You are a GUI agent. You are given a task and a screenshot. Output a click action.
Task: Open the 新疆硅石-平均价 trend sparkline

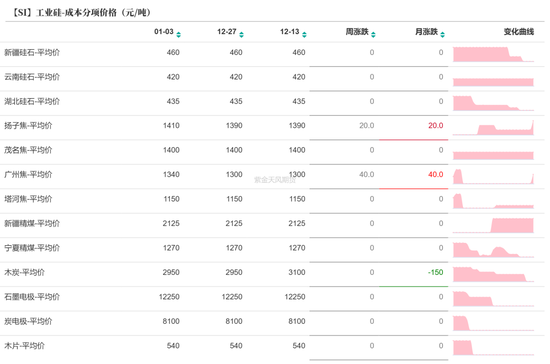[493, 54]
